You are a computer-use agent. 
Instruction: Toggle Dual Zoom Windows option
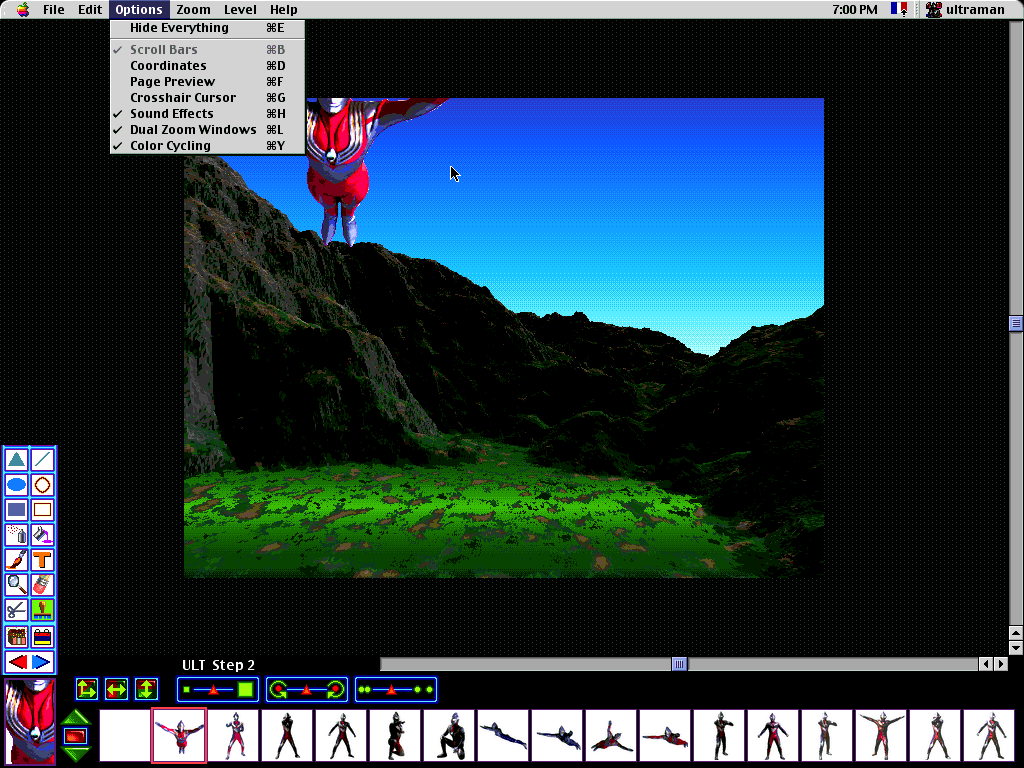click(x=207, y=129)
